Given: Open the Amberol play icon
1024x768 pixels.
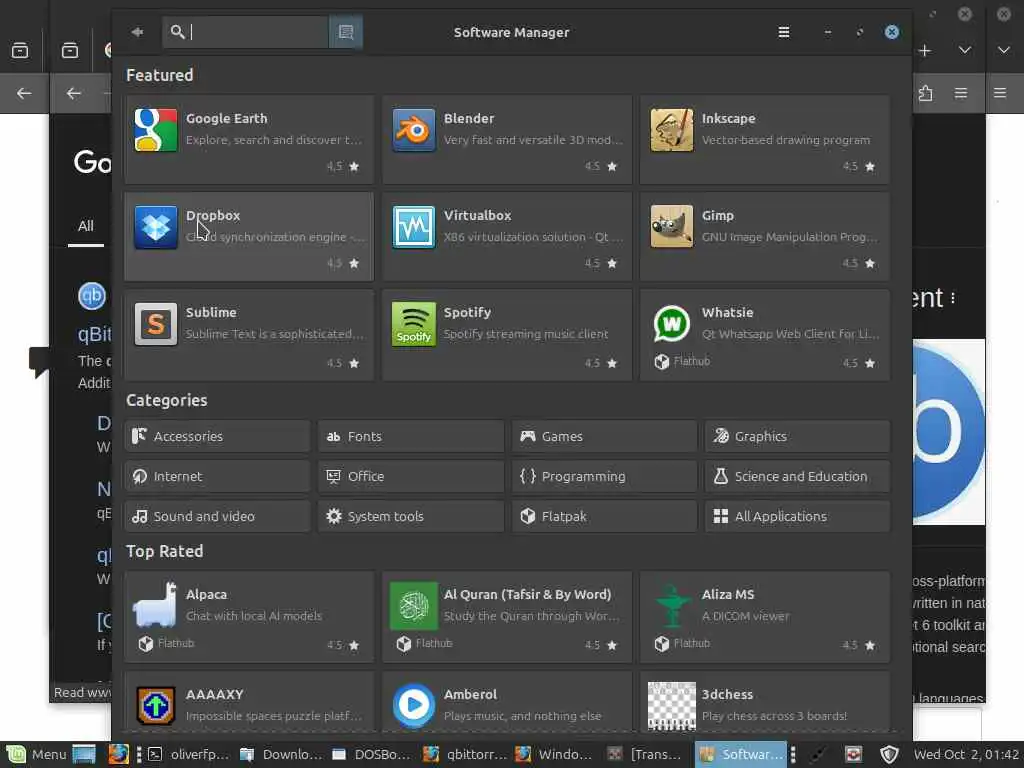Looking at the screenshot, I should click(413, 705).
